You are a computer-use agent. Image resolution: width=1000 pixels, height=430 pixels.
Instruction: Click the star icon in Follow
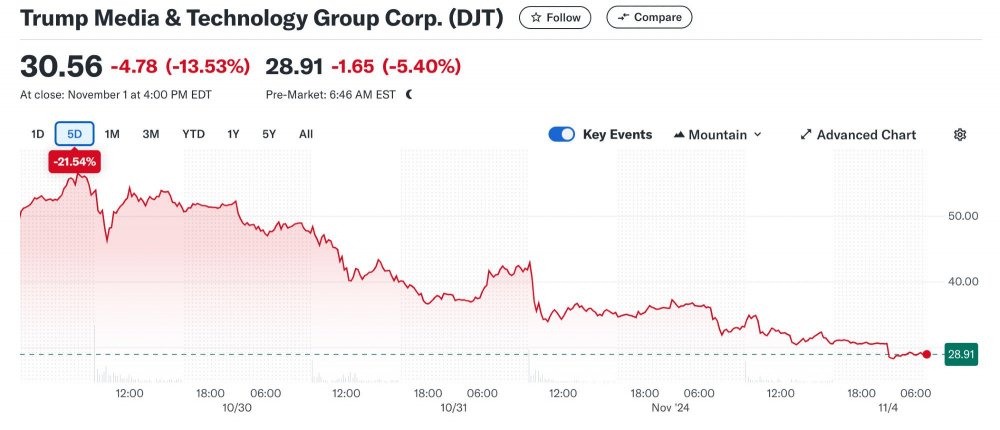(537, 17)
